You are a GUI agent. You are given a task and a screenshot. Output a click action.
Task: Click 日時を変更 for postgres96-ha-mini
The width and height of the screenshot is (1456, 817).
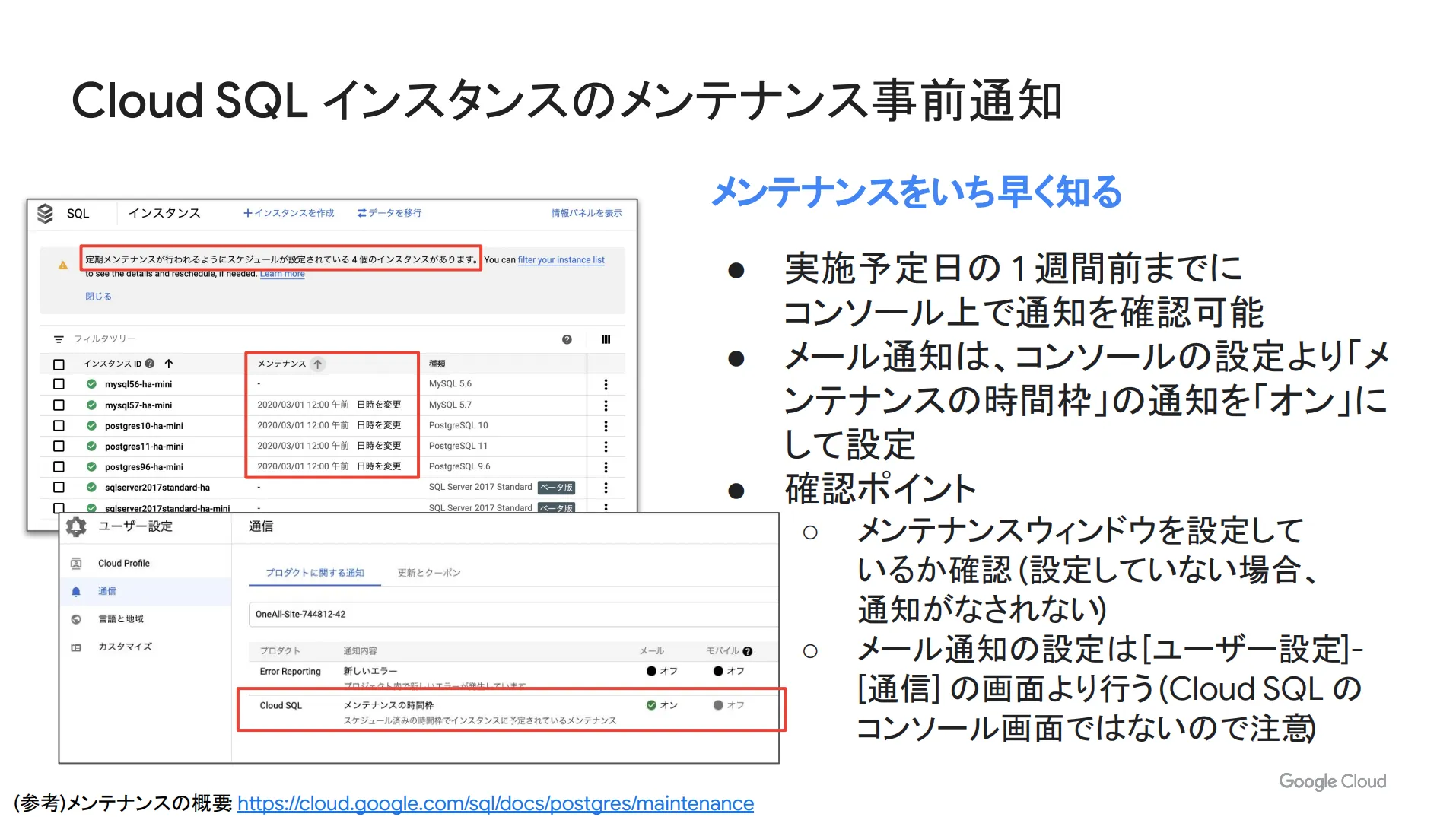pos(379,466)
